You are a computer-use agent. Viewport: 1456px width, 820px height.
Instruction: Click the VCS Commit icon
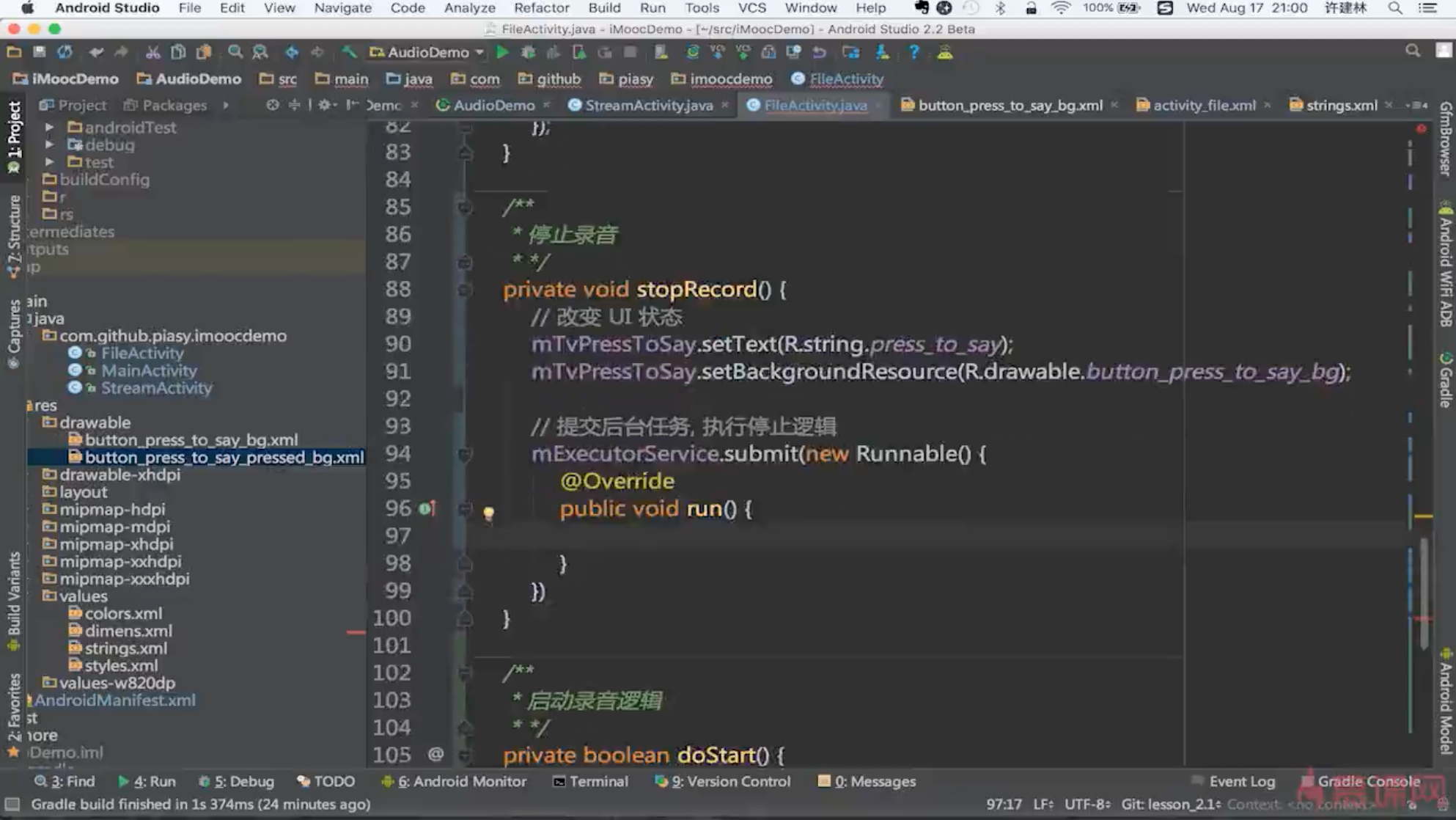click(743, 52)
